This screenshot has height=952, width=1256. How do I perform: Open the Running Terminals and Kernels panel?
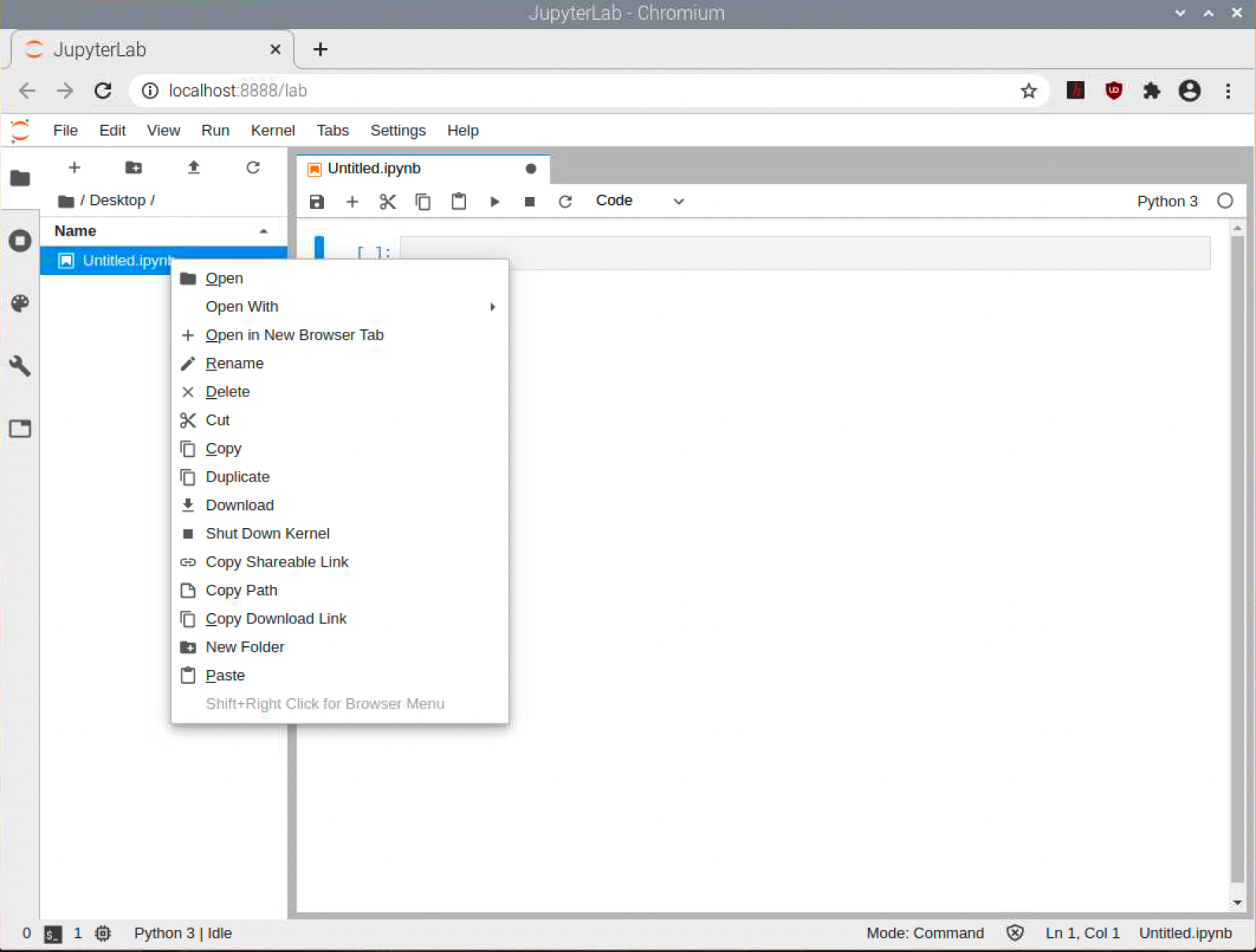(x=20, y=240)
